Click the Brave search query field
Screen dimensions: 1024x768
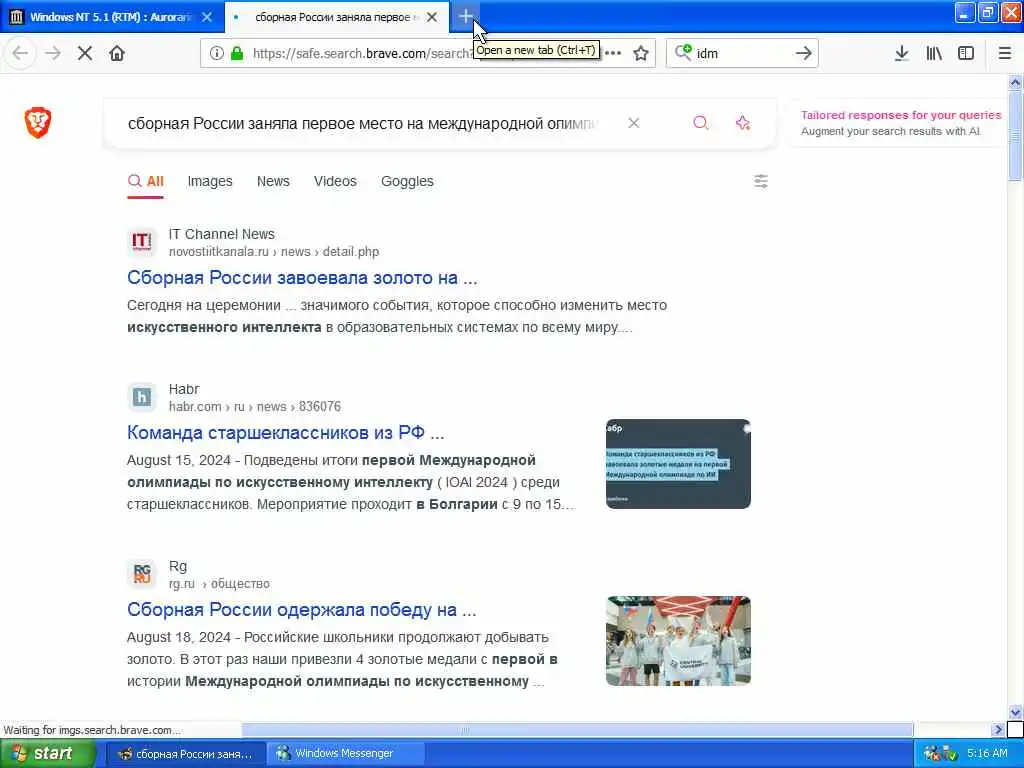click(x=362, y=123)
